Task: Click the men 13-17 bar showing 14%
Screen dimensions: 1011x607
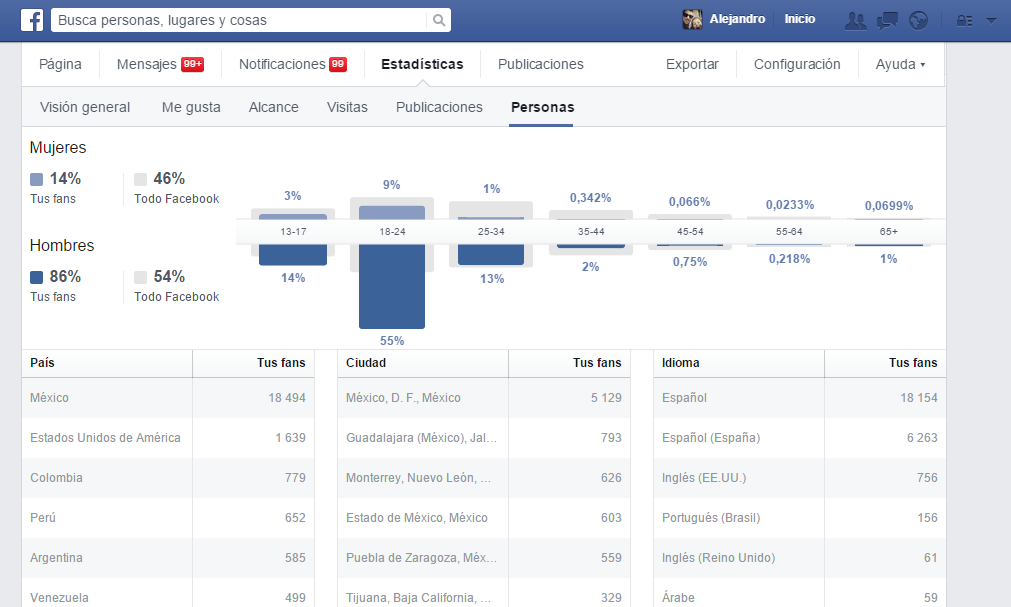Action: (293, 255)
